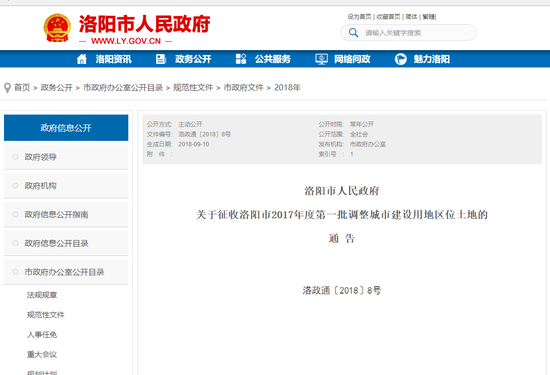Open 2018年 breadcrumb link
Screen dimensions: 550x375
[287, 88]
